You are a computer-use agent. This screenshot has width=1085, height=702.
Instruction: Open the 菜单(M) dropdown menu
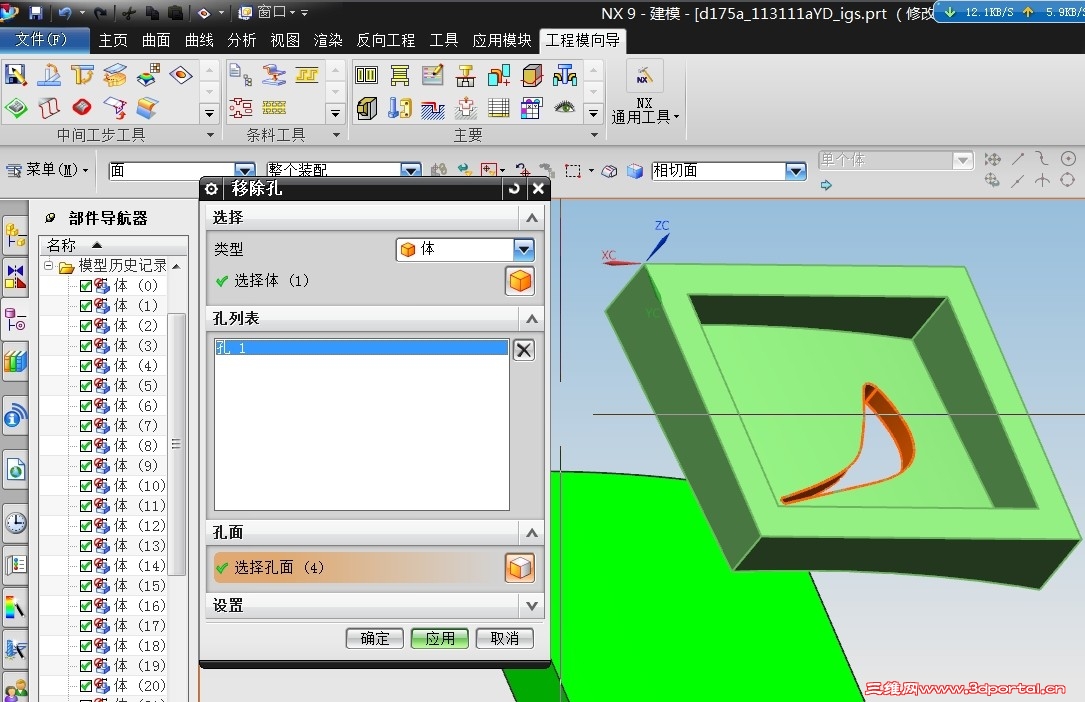point(48,169)
